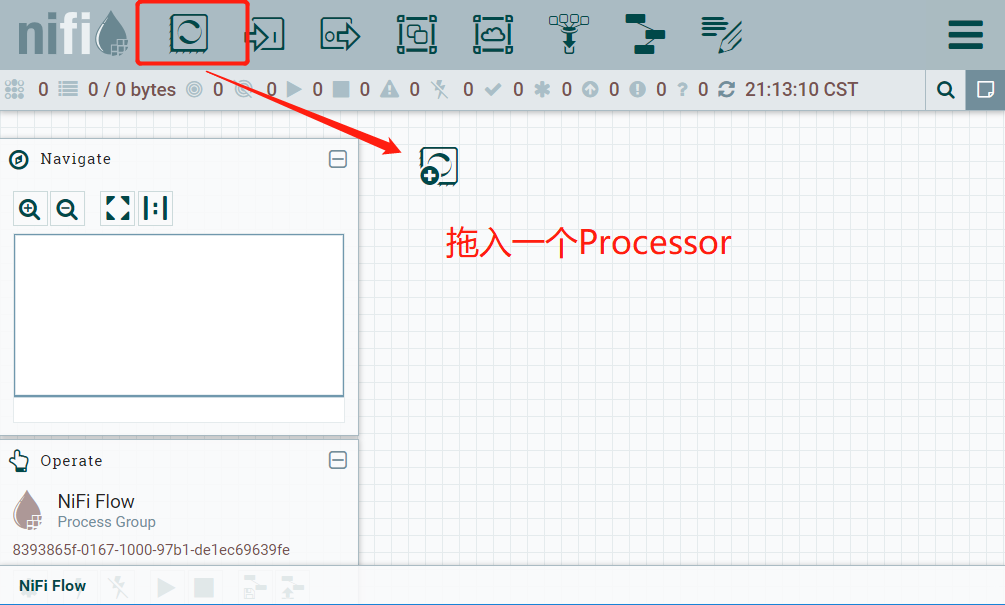1005x605 pixels.
Task: Select the Input Port toolbar icon
Action: [266, 35]
